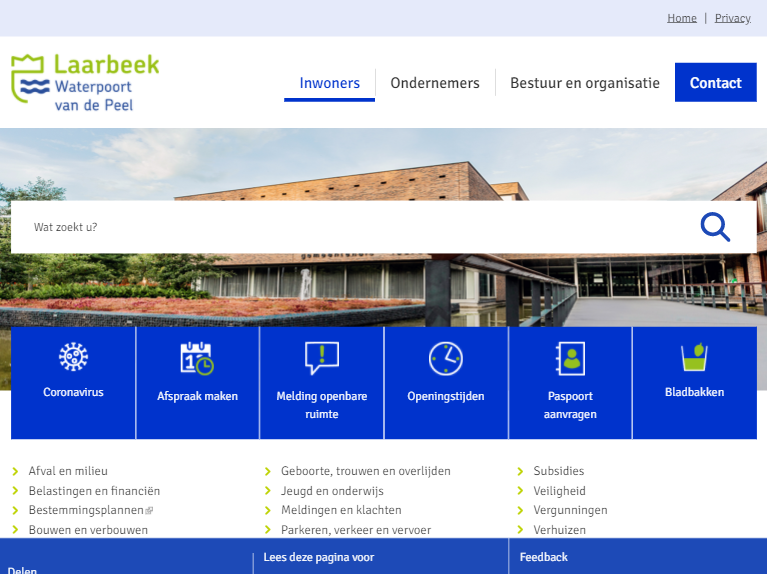Click the Afspraak maken calendar icon
This screenshot has height=574, width=767.
(197, 359)
